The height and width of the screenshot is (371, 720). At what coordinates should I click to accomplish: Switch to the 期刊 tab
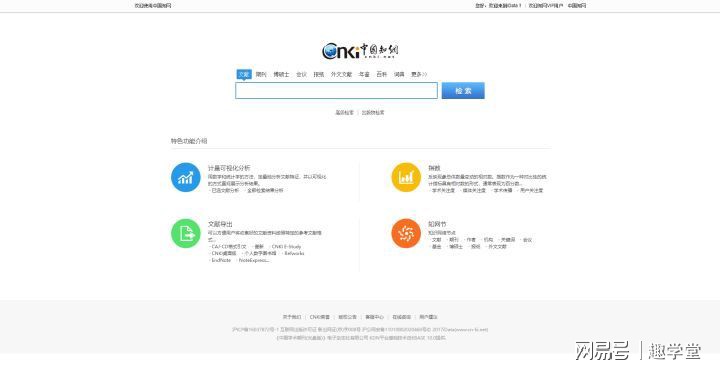coord(261,74)
